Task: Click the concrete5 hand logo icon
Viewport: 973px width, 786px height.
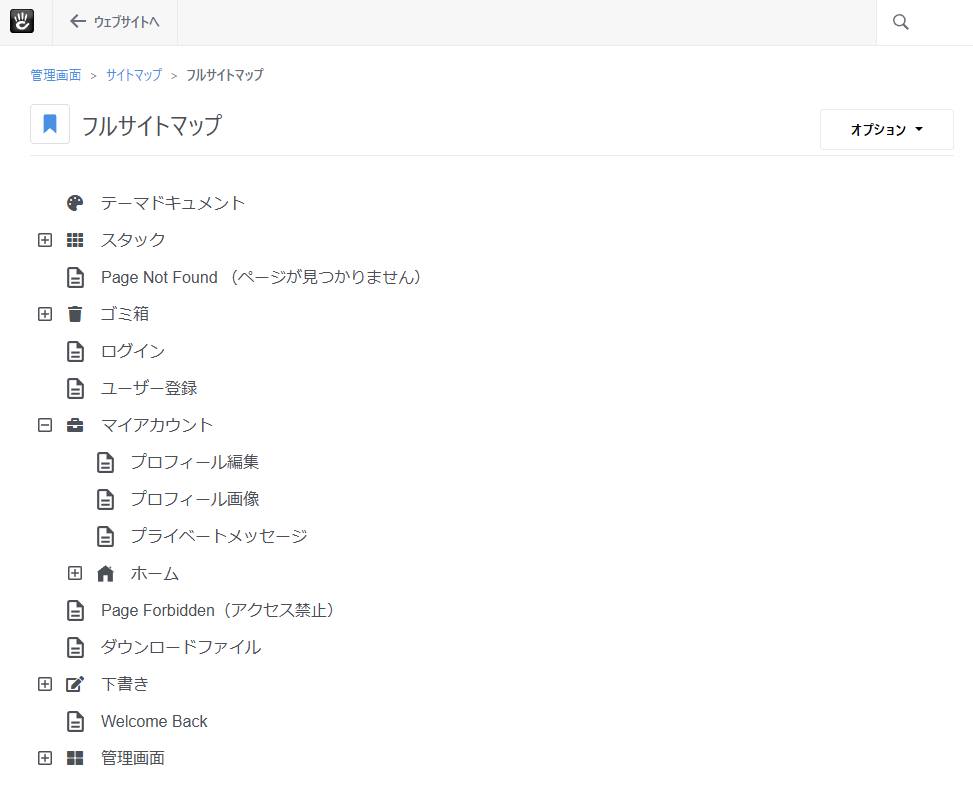Action: tap(22, 22)
